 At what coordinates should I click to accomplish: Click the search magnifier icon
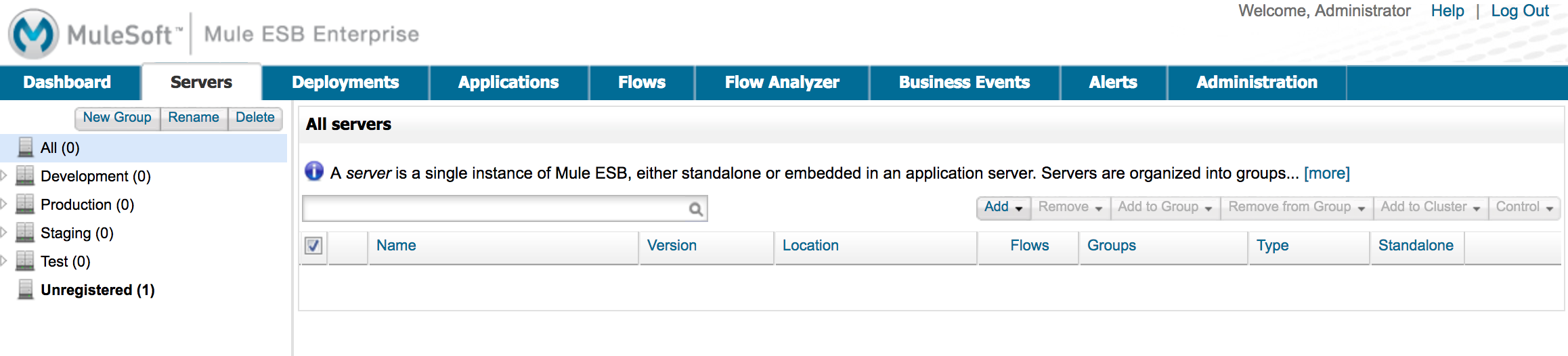click(695, 209)
